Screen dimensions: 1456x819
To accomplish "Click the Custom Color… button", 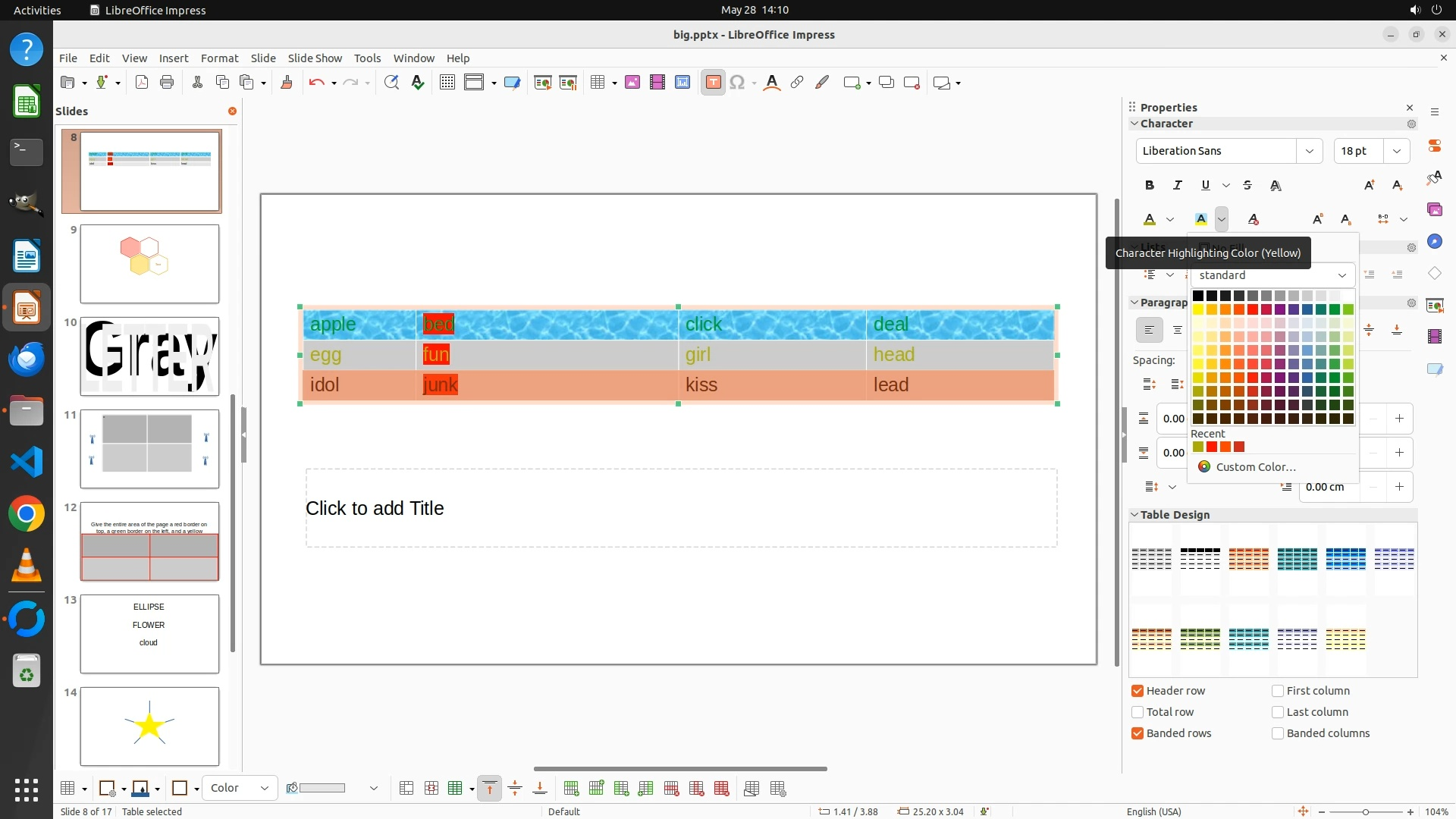I will [1255, 467].
